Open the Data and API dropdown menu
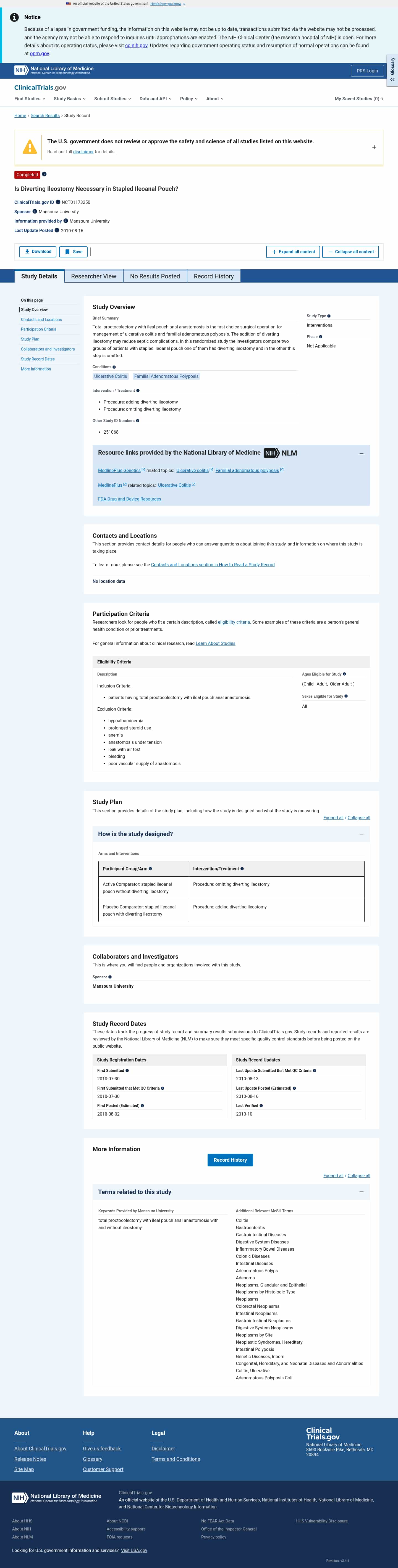The height and width of the screenshot is (1568, 398). pos(155,99)
